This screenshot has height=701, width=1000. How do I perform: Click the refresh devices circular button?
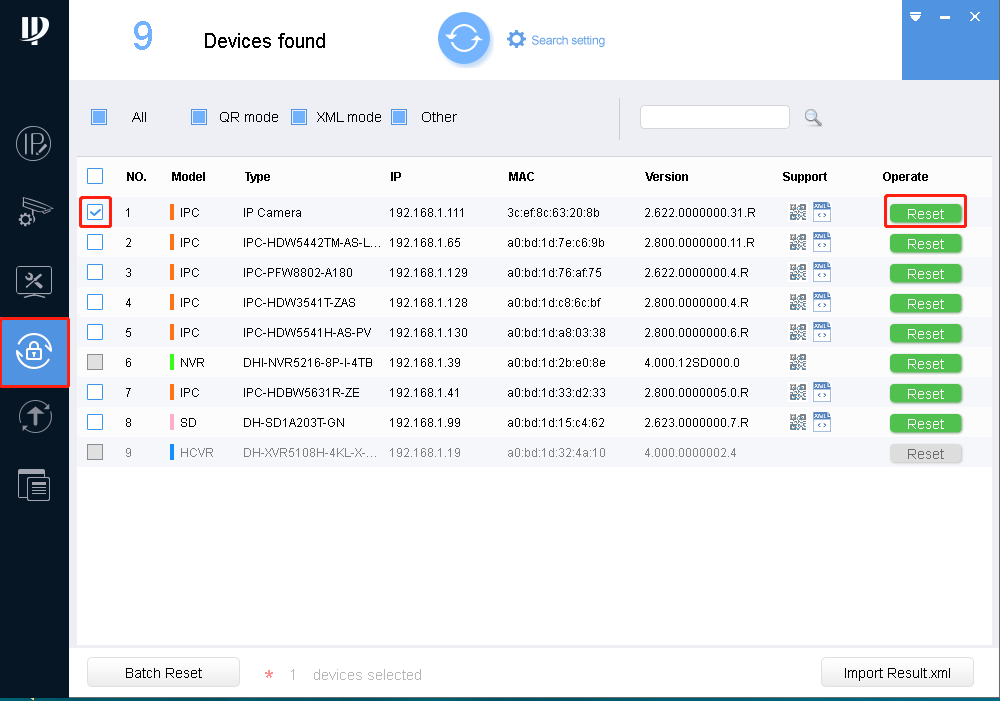coord(464,39)
